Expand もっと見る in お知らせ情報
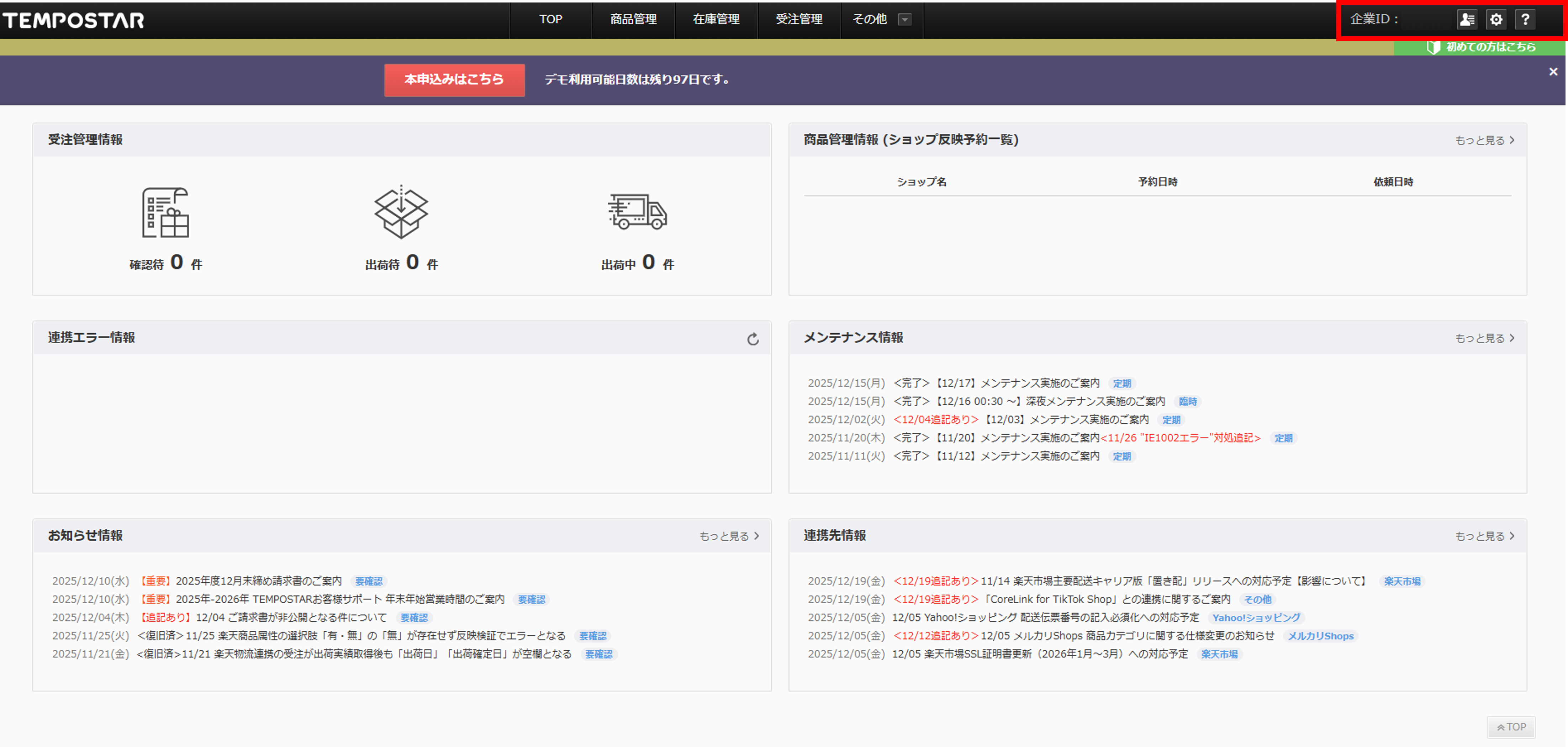 coord(729,536)
